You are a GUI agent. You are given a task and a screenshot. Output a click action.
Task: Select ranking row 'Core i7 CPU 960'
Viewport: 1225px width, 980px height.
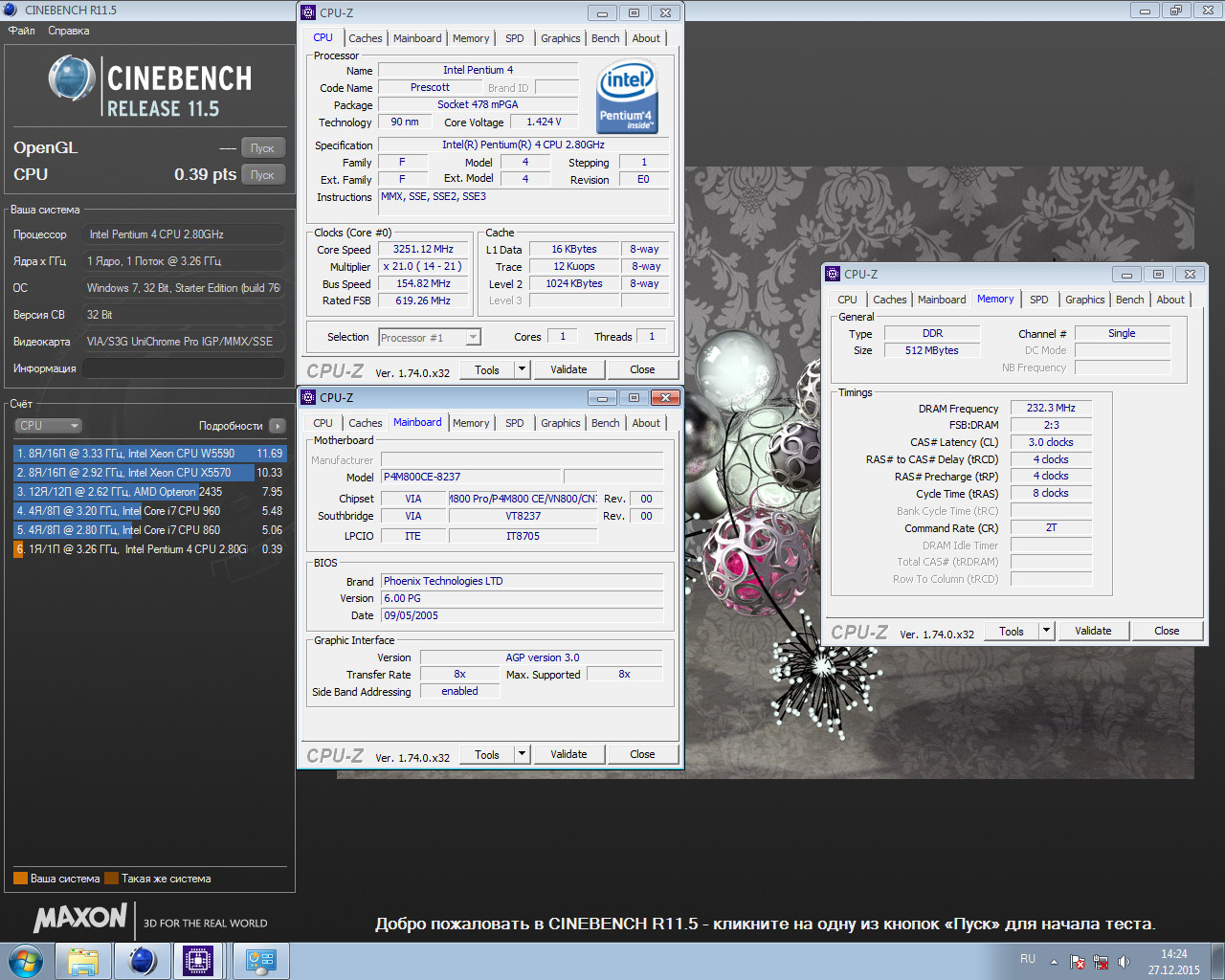(x=149, y=511)
